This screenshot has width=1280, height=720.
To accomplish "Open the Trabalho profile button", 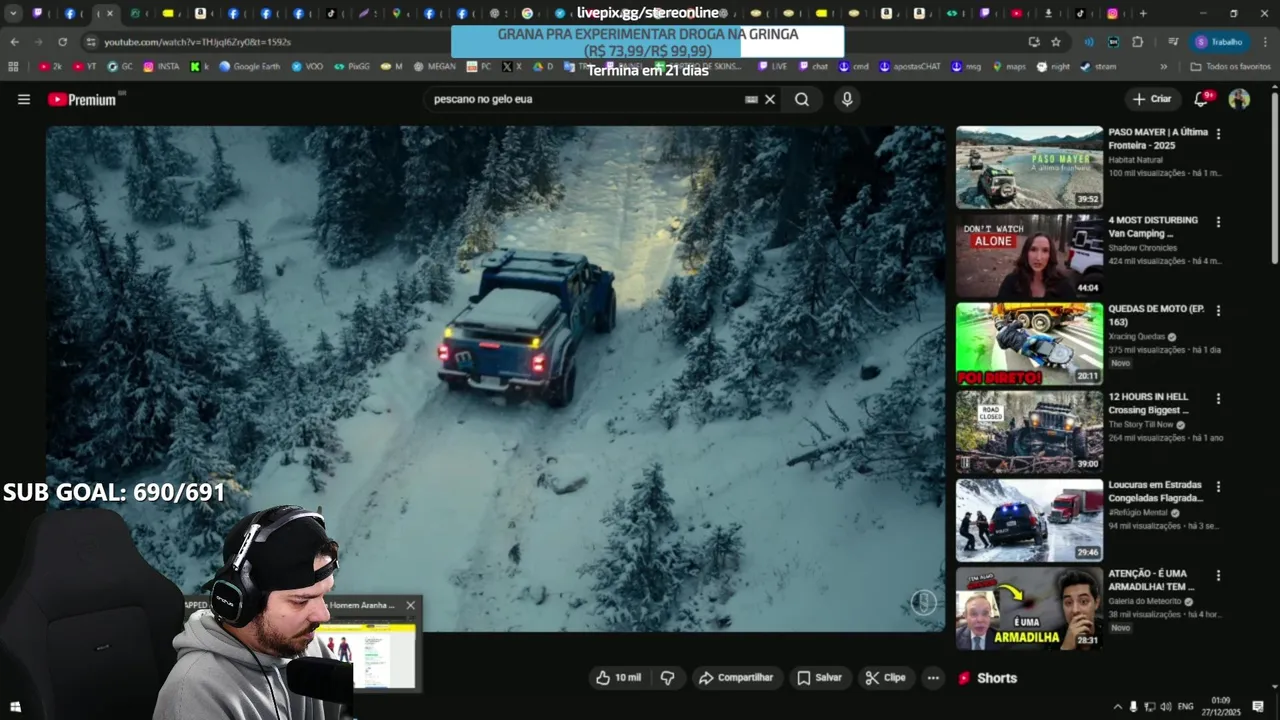I will [1219, 42].
